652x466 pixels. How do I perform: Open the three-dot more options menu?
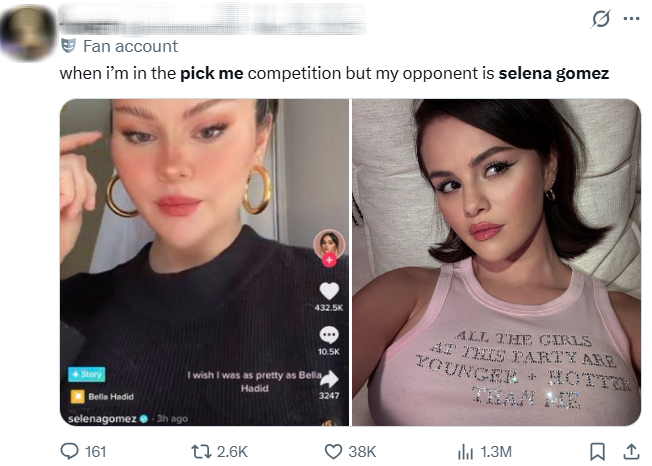coord(631,18)
